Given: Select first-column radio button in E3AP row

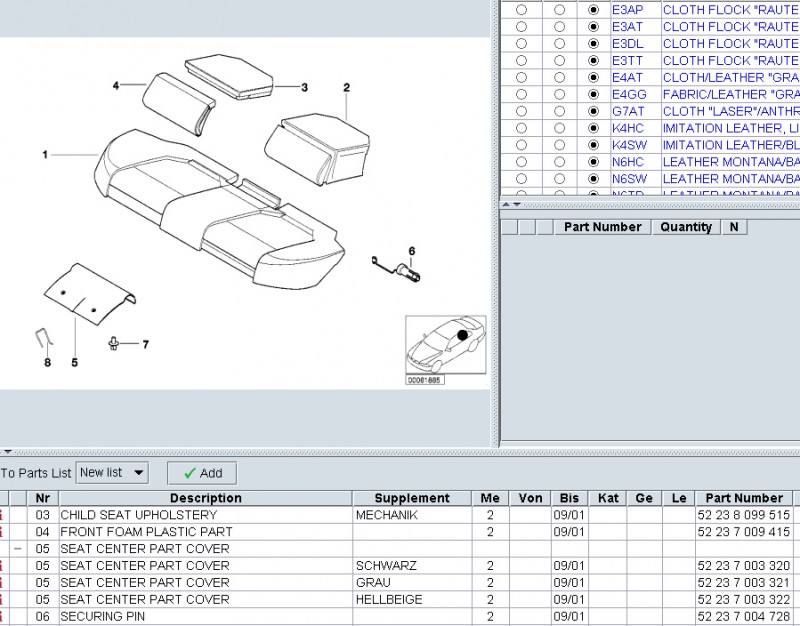Looking at the screenshot, I should 521,10.
